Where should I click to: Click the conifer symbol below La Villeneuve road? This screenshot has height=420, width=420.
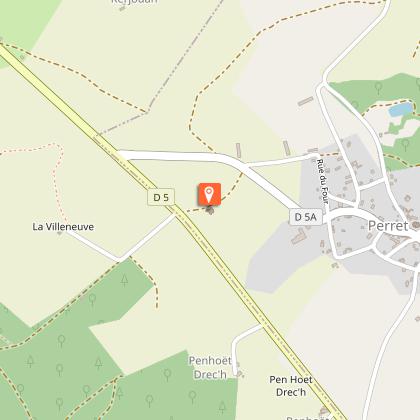point(124,280)
